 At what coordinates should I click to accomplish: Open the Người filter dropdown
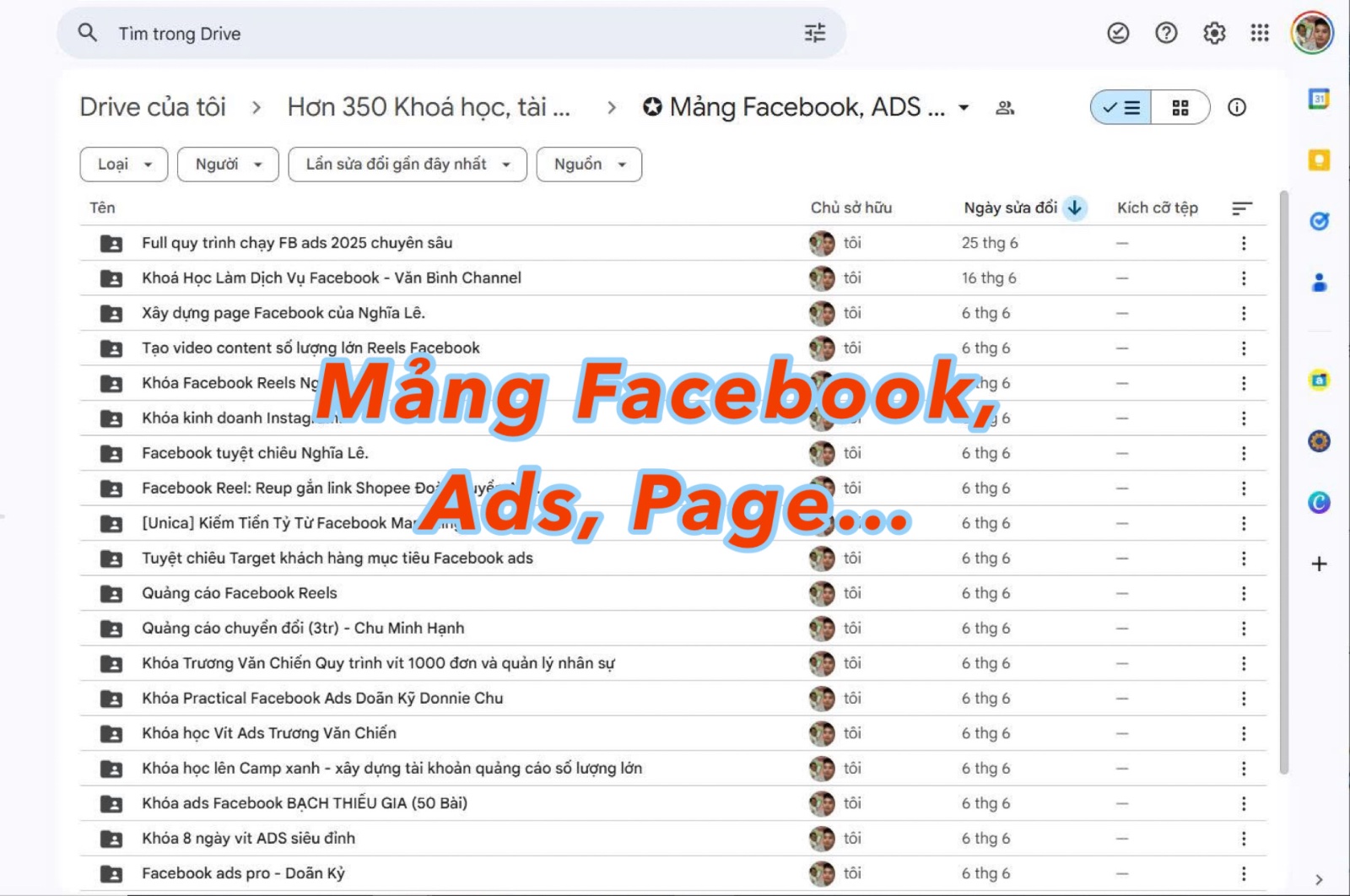click(228, 164)
